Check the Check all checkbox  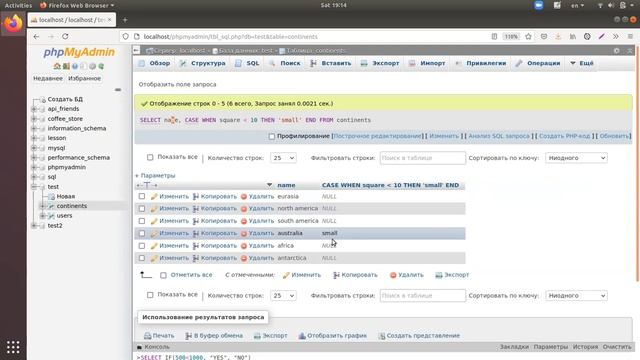pos(163,275)
